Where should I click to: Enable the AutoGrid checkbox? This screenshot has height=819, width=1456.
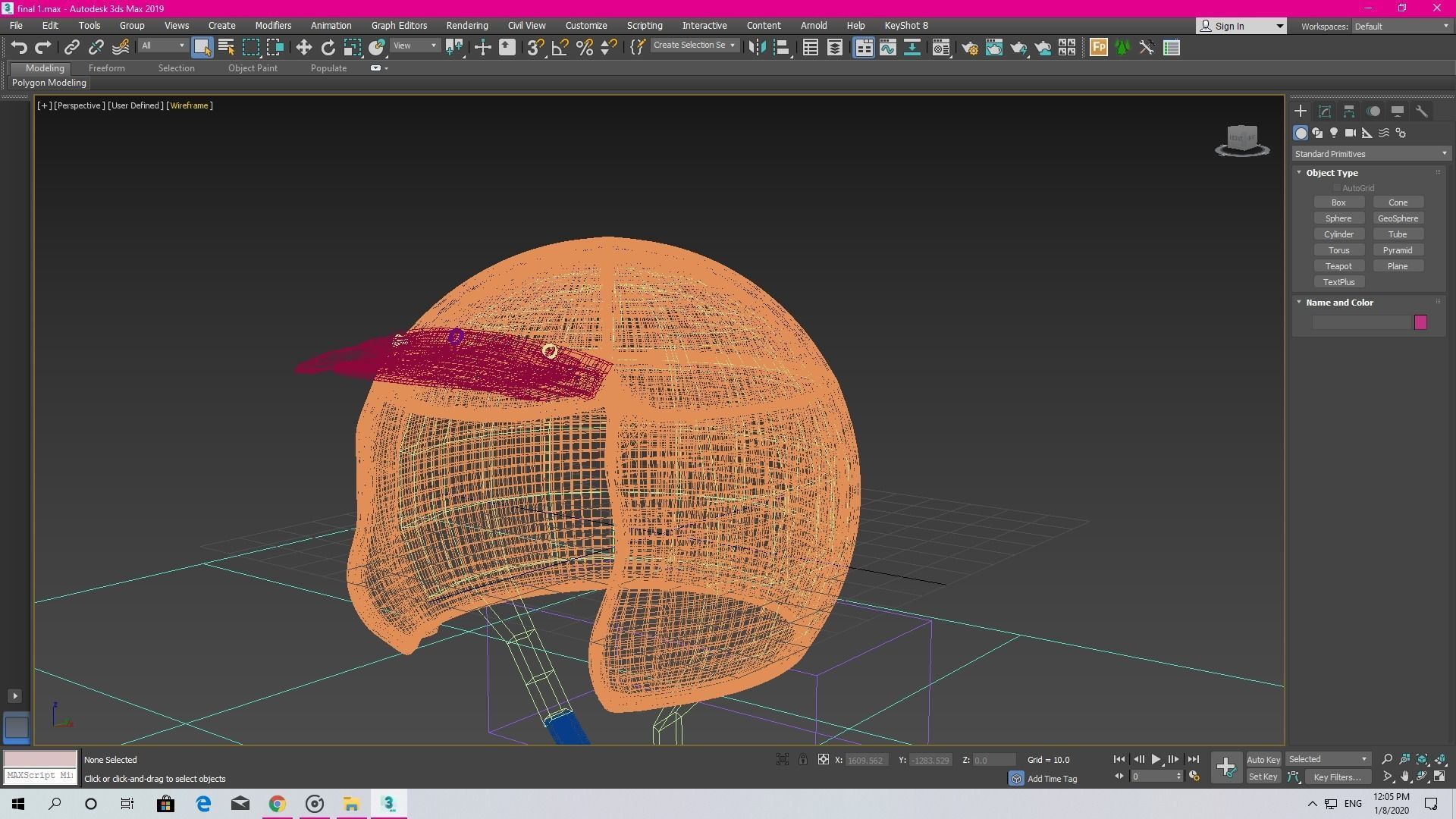[1337, 188]
